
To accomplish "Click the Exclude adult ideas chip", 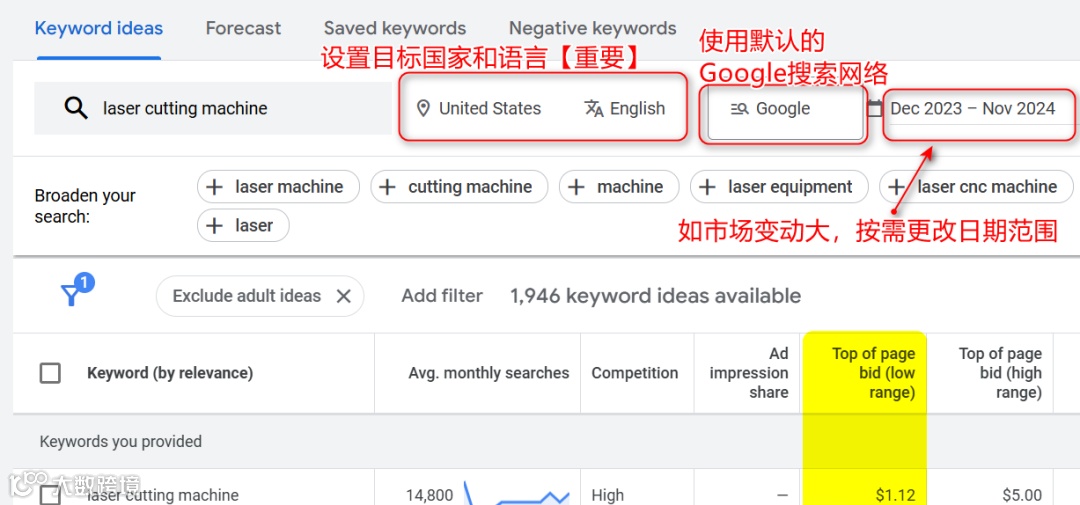I will (260, 296).
